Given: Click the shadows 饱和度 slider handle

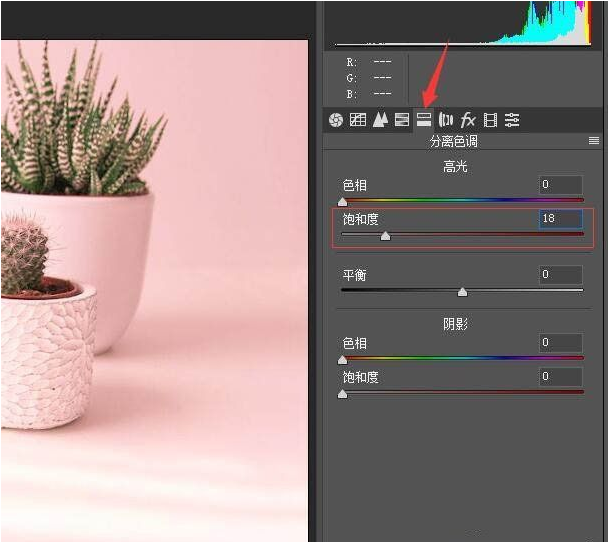Looking at the screenshot, I should (x=343, y=394).
